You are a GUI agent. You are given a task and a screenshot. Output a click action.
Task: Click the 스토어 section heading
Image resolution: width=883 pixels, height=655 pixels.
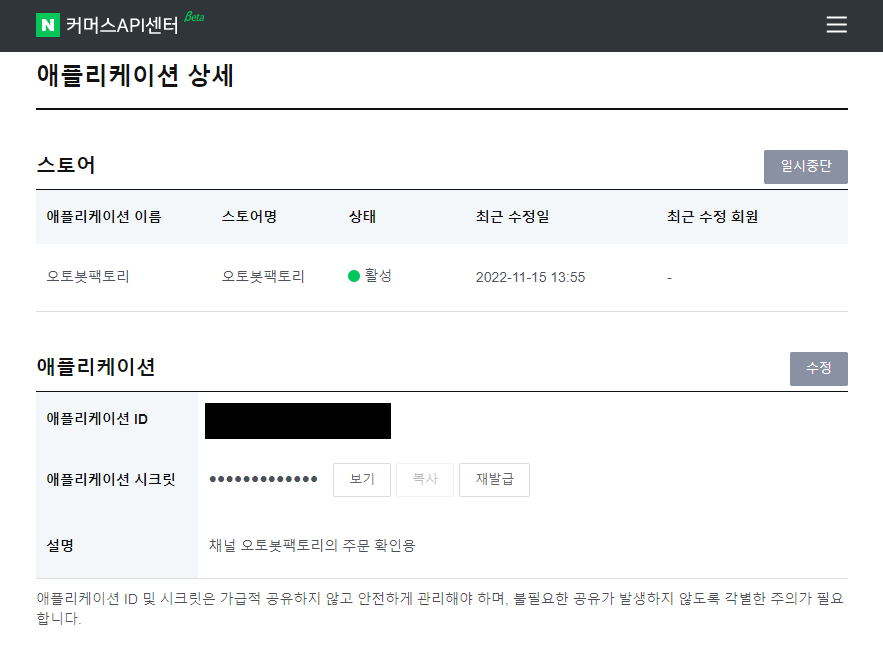tap(66, 165)
